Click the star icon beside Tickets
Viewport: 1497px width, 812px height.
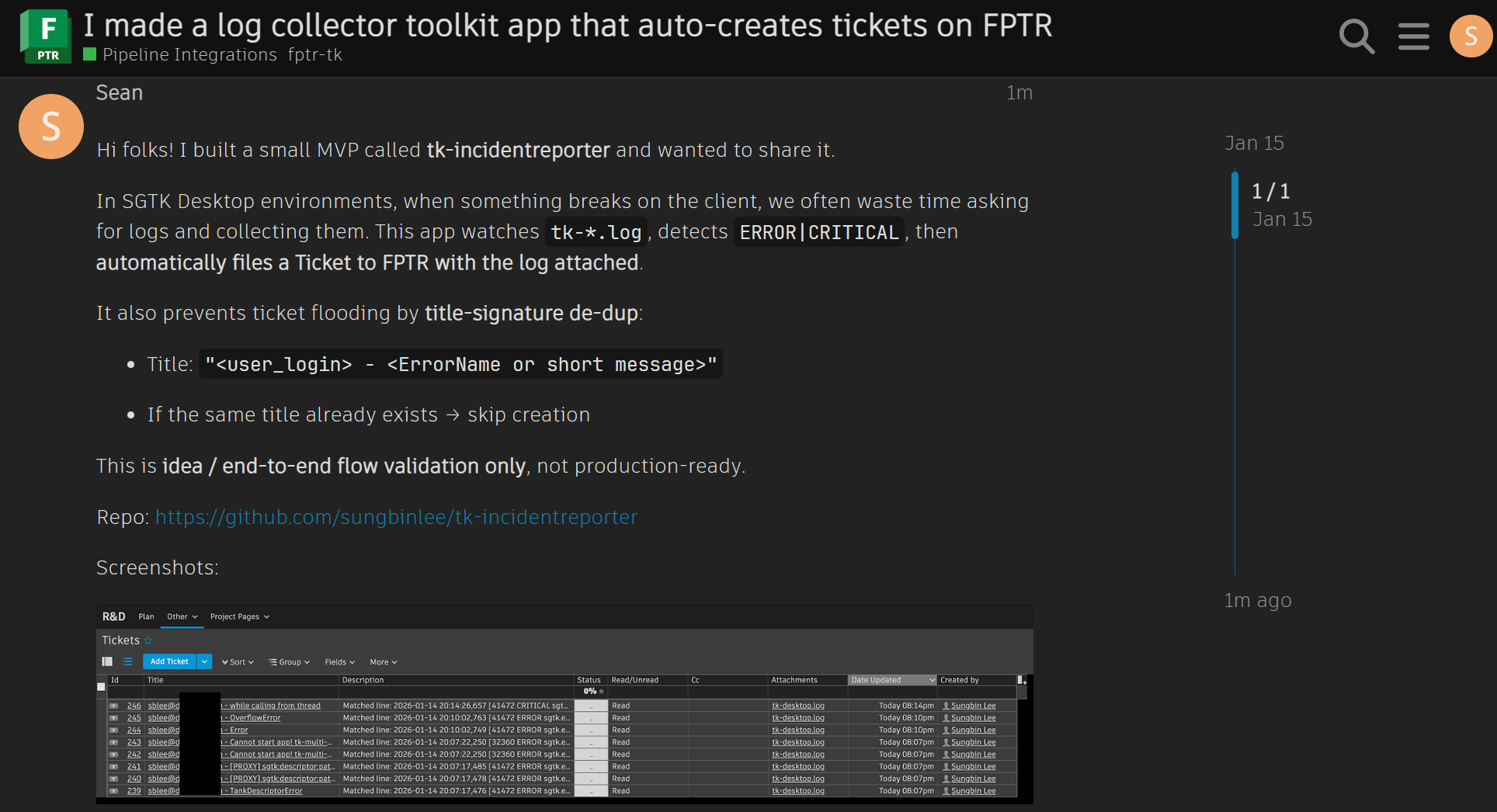[x=148, y=640]
